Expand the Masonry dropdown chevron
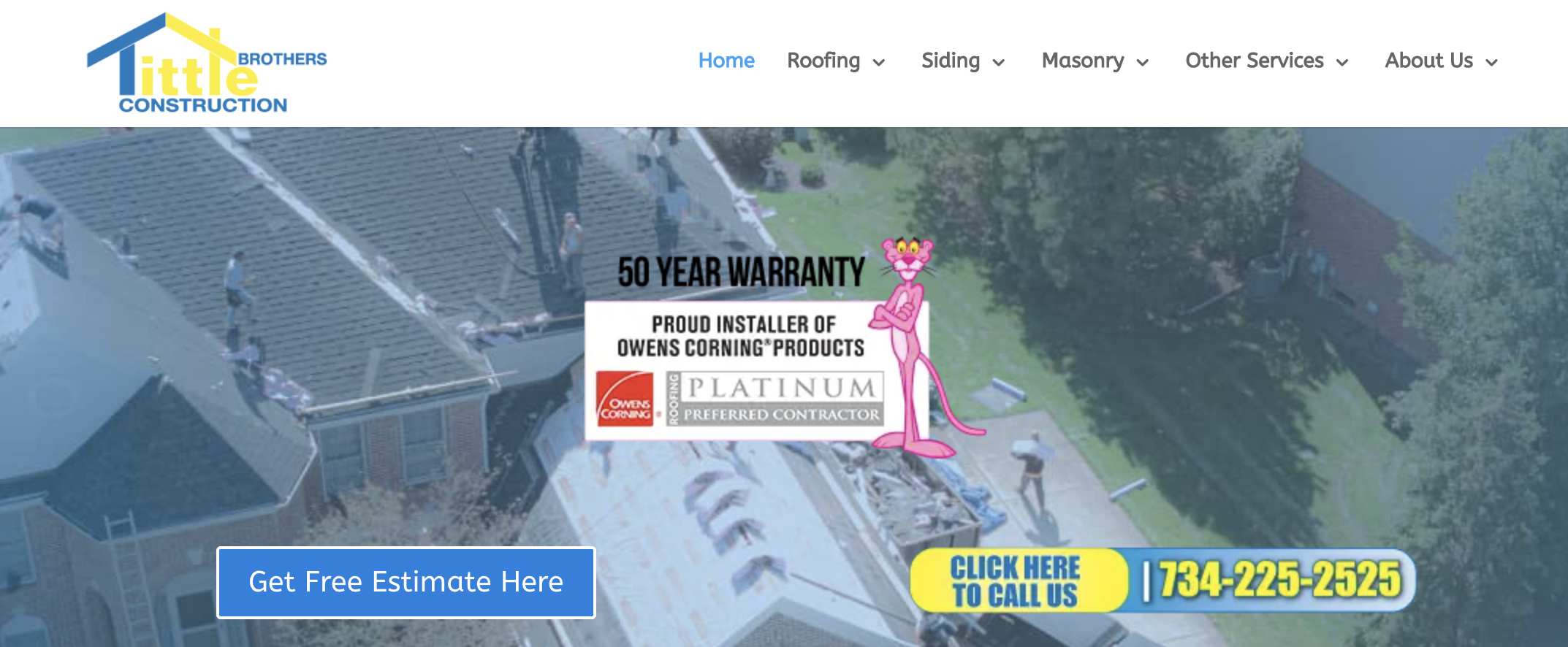 coord(1143,63)
